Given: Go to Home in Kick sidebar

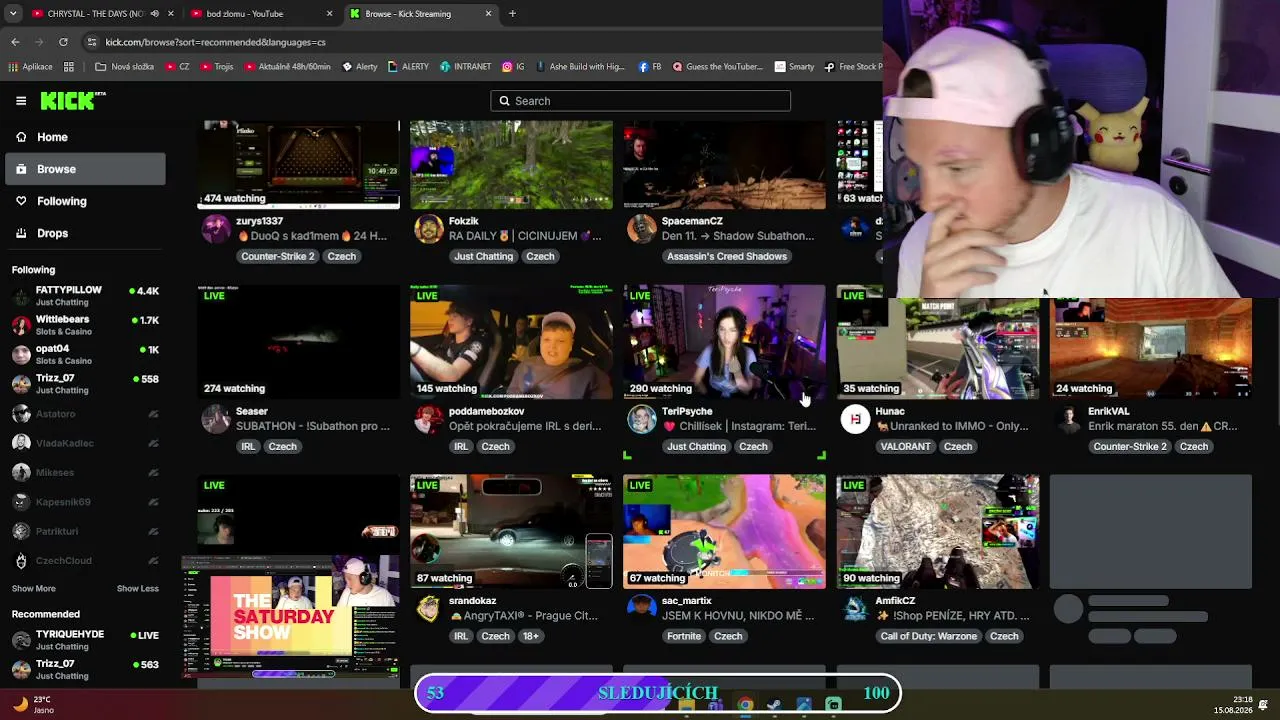Looking at the screenshot, I should coord(85,137).
